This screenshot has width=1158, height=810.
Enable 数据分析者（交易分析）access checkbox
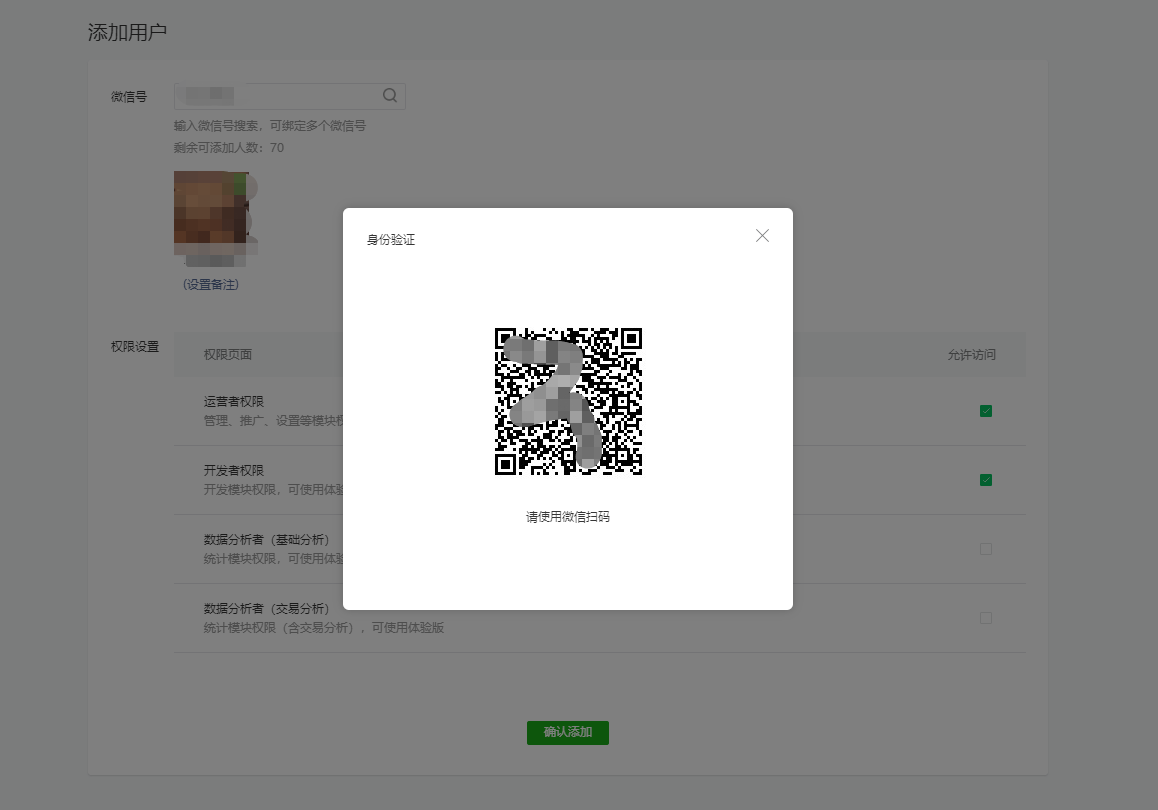[986, 618]
